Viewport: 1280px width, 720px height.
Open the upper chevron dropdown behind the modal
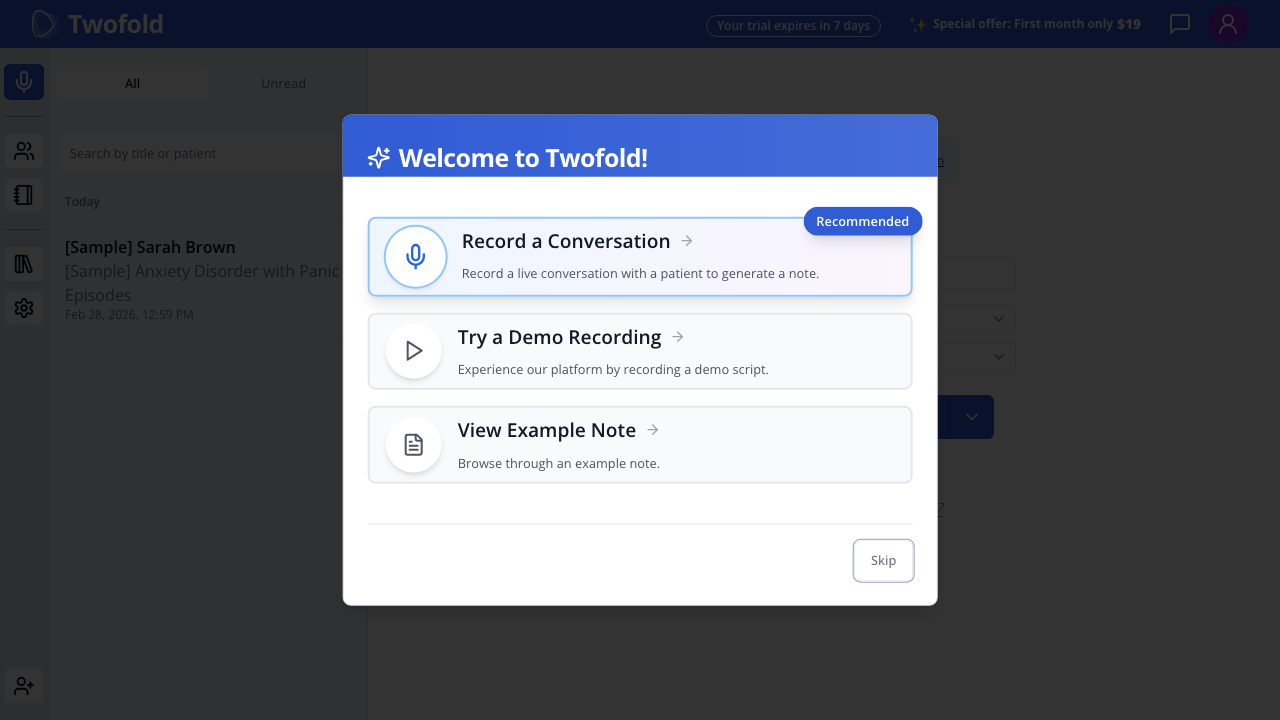(998, 318)
